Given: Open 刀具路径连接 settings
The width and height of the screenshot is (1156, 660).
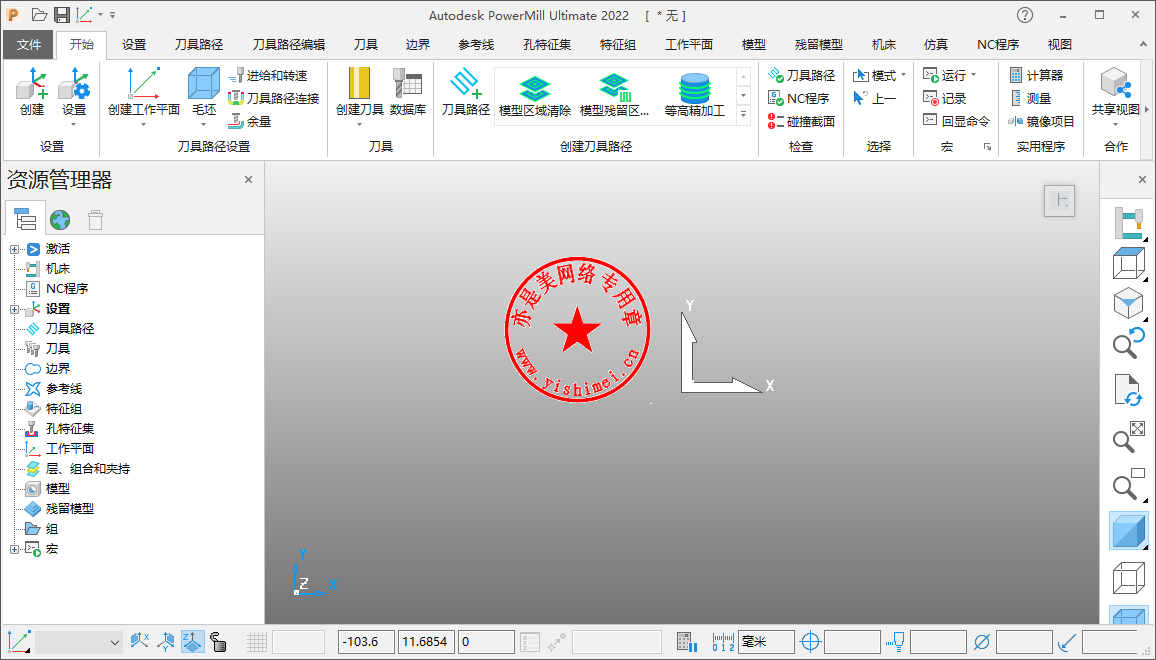Looking at the screenshot, I should point(274,98).
